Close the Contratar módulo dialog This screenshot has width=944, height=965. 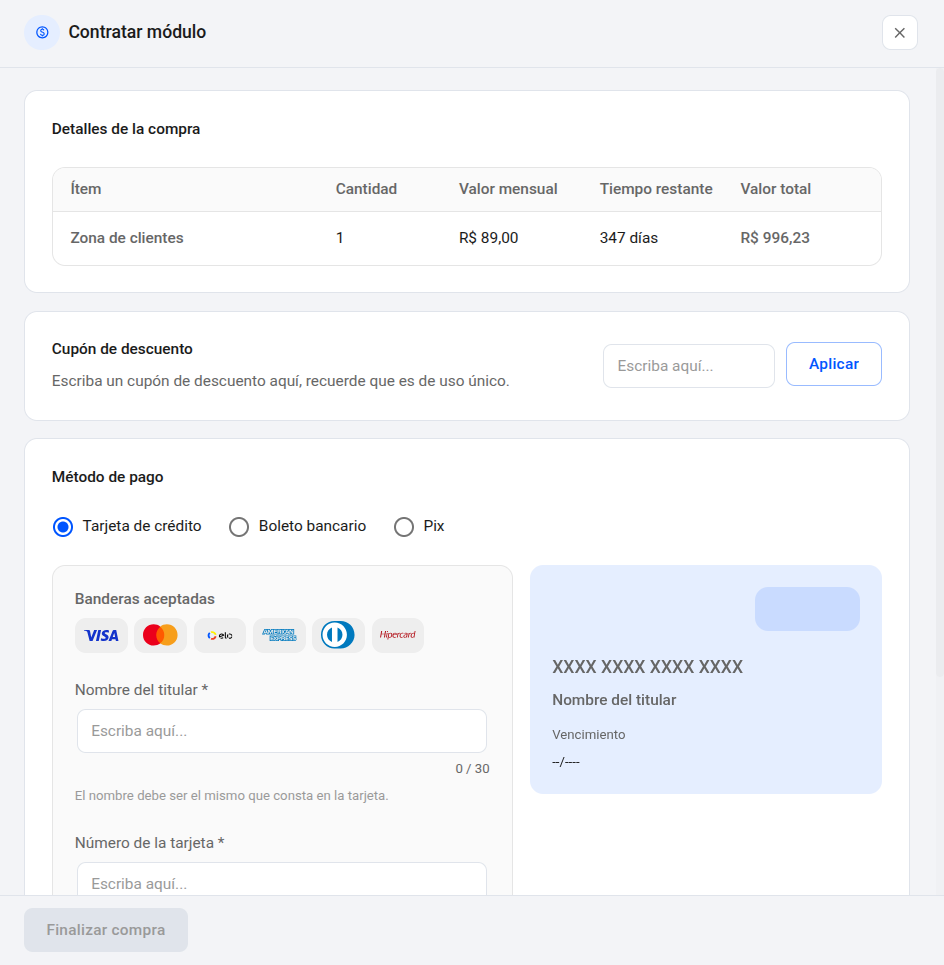point(900,33)
